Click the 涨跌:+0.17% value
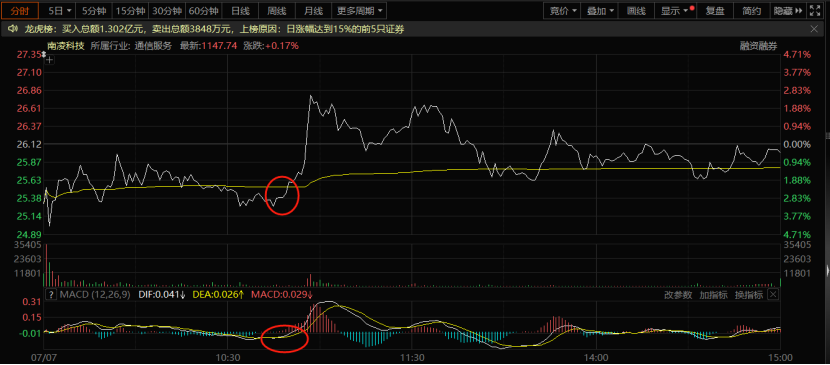Image resolution: width=830 pixels, height=365 pixels. coord(270,46)
